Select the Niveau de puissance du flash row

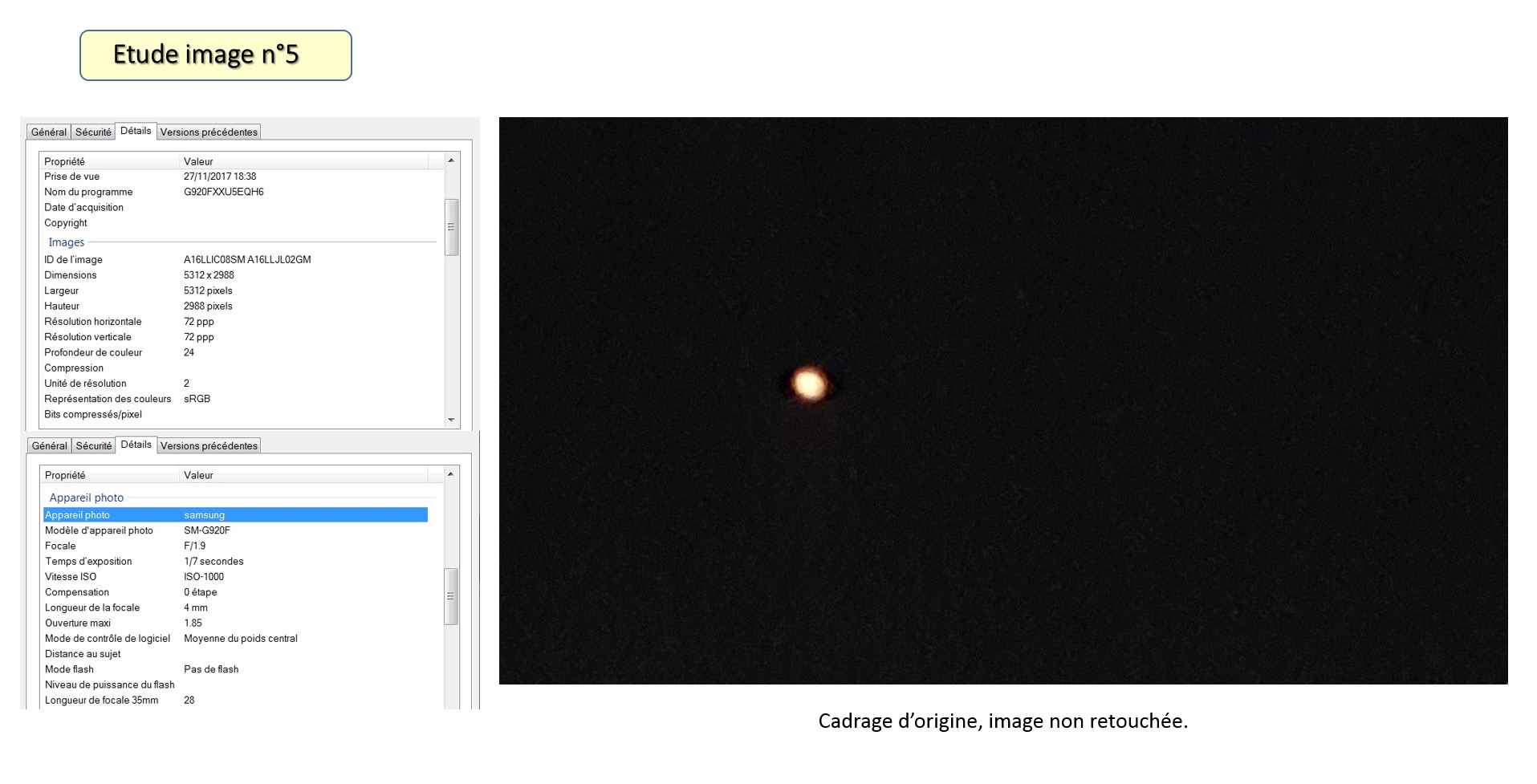(235, 684)
